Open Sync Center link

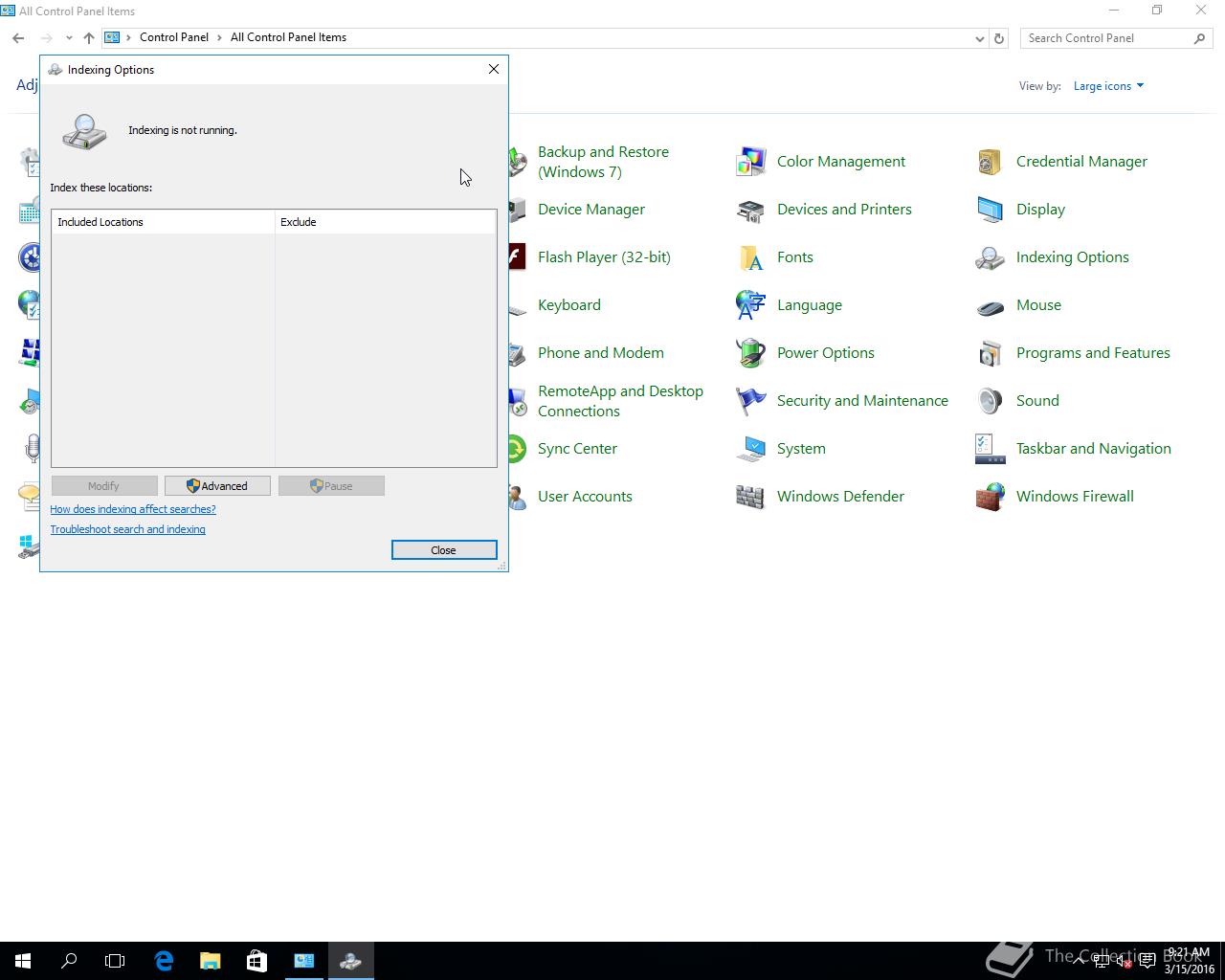click(x=577, y=449)
